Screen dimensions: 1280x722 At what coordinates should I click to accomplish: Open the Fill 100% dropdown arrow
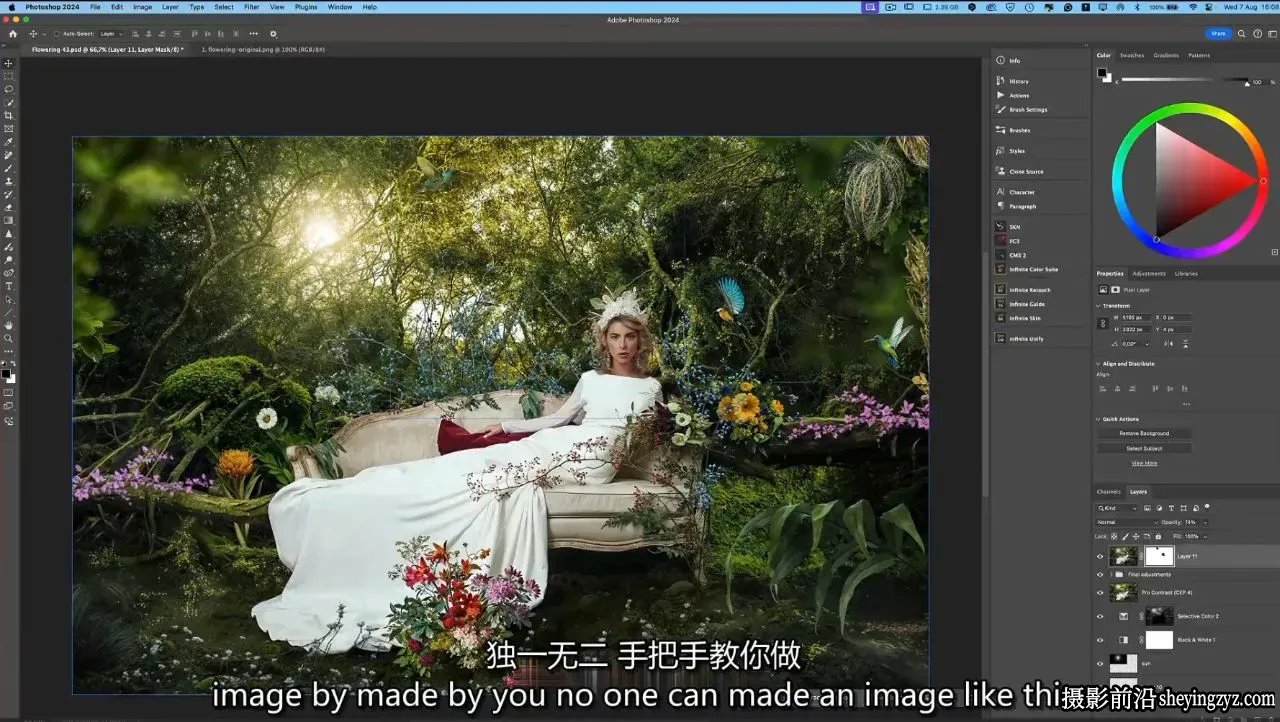tap(1205, 536)
